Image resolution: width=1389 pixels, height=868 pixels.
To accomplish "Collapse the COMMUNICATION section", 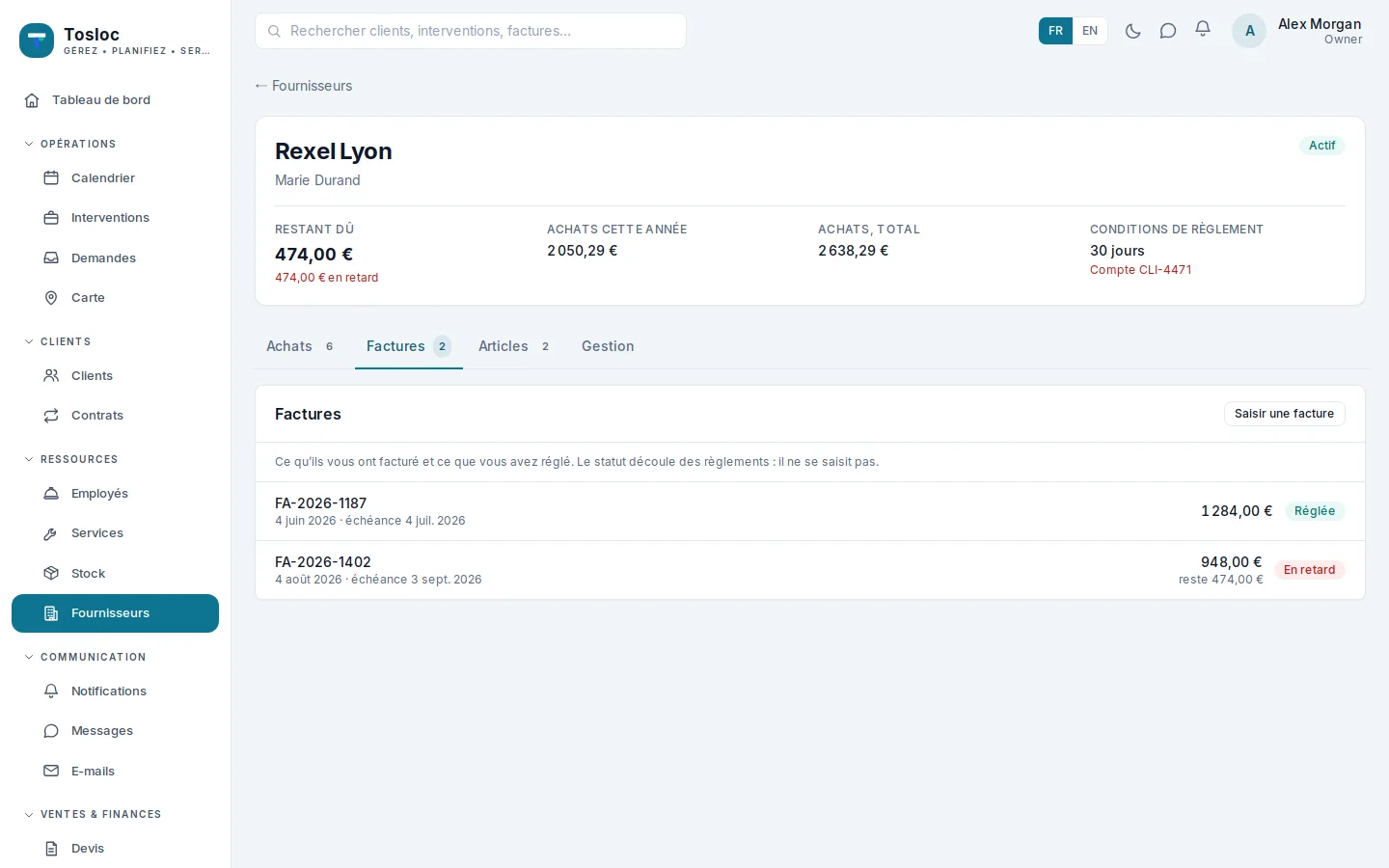I will 85,657.
